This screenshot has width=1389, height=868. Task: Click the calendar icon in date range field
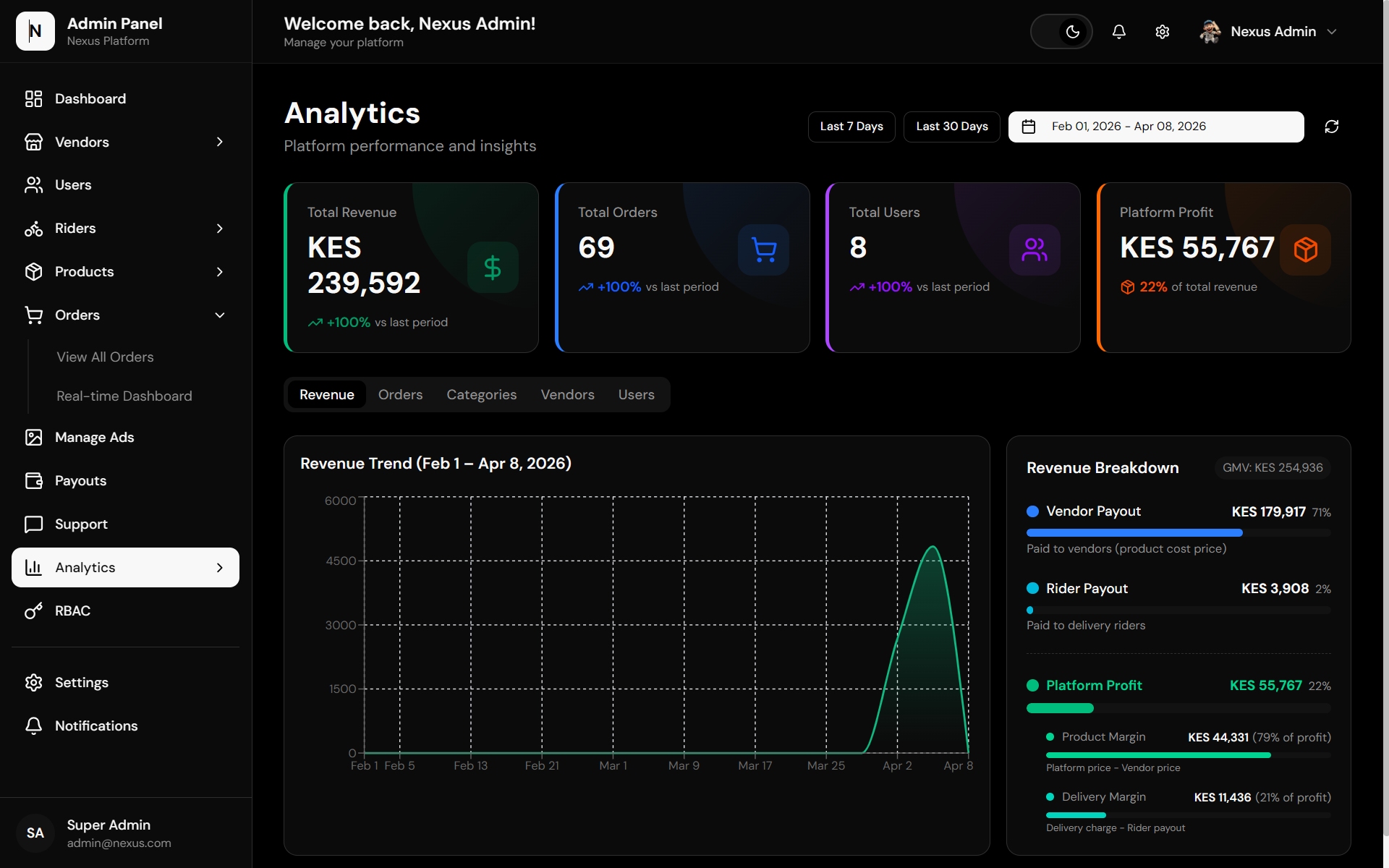[x=1028, y=127]
